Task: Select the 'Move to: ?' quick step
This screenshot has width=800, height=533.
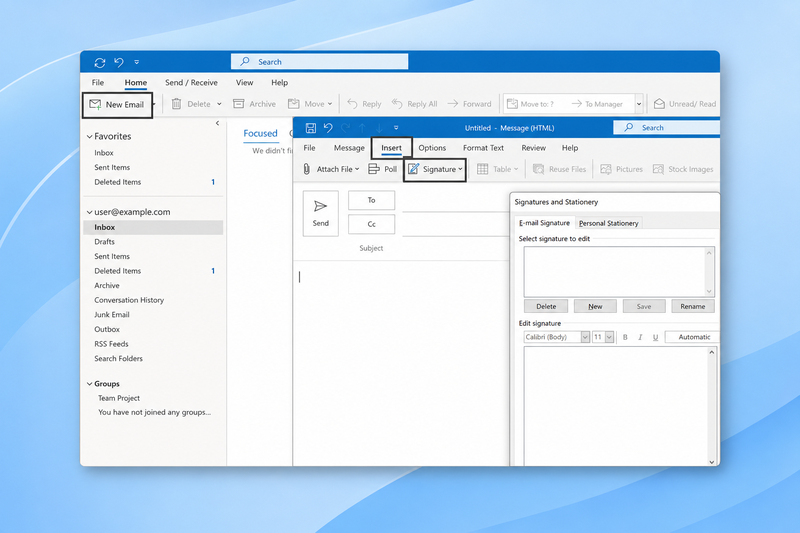Action: (531, 104)
